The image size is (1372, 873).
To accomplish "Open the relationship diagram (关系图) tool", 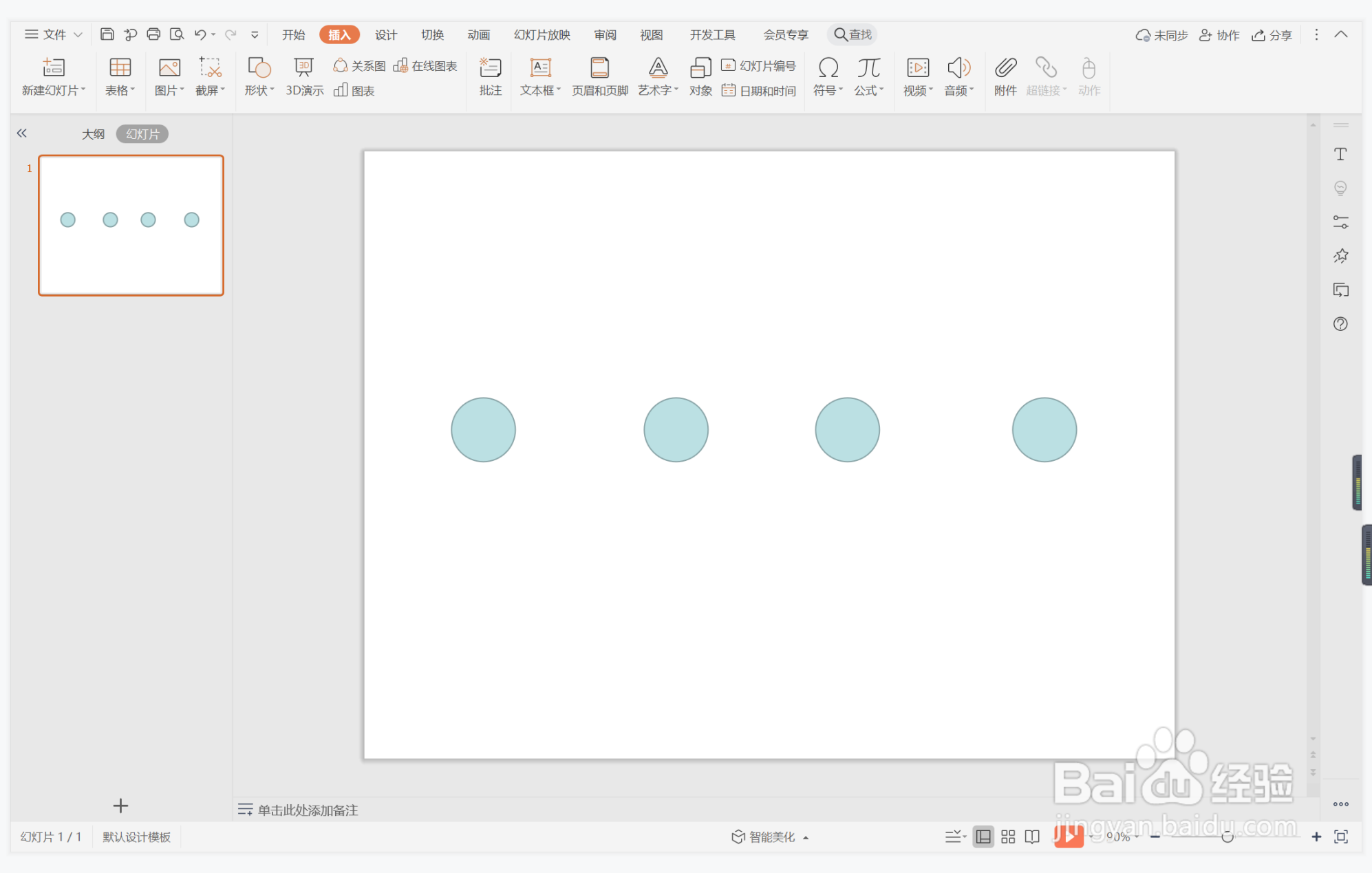I will coord(360,66).
